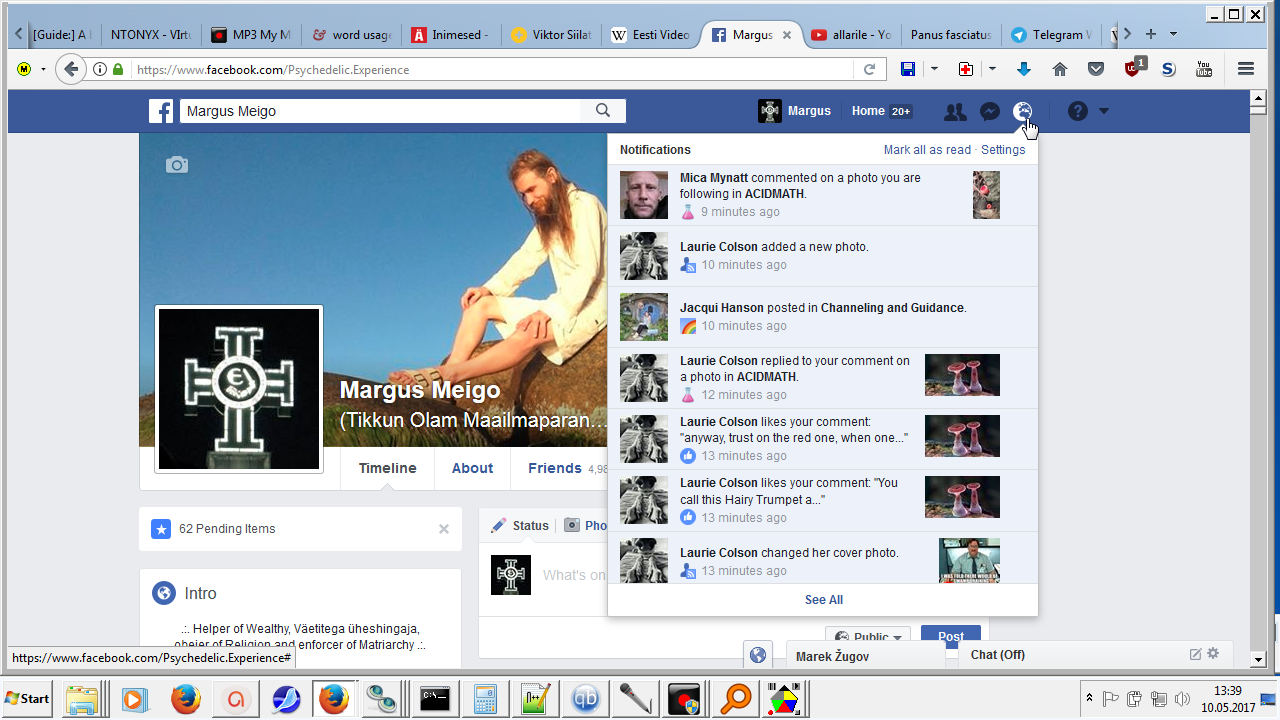Click the blue S extension icon

click(1168, 69)
